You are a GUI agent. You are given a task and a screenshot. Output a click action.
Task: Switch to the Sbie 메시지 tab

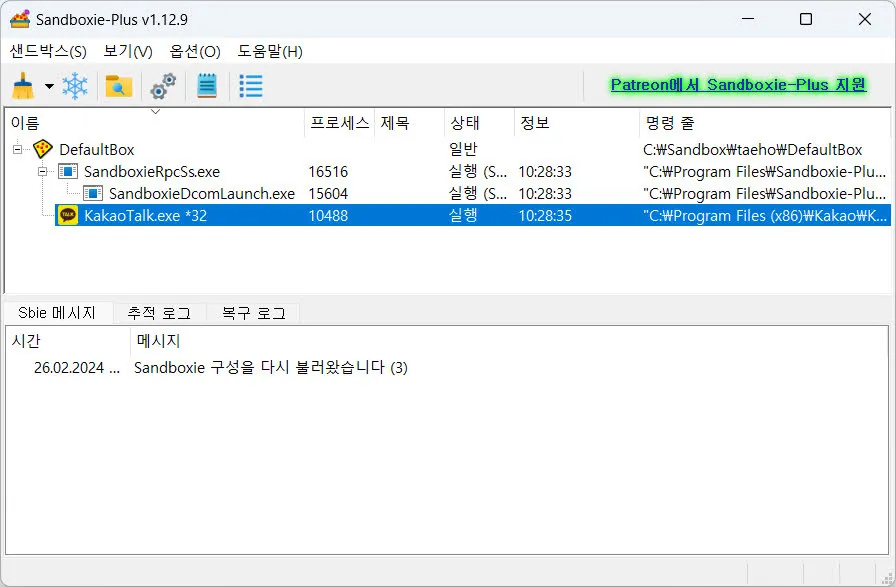point(57,313)
